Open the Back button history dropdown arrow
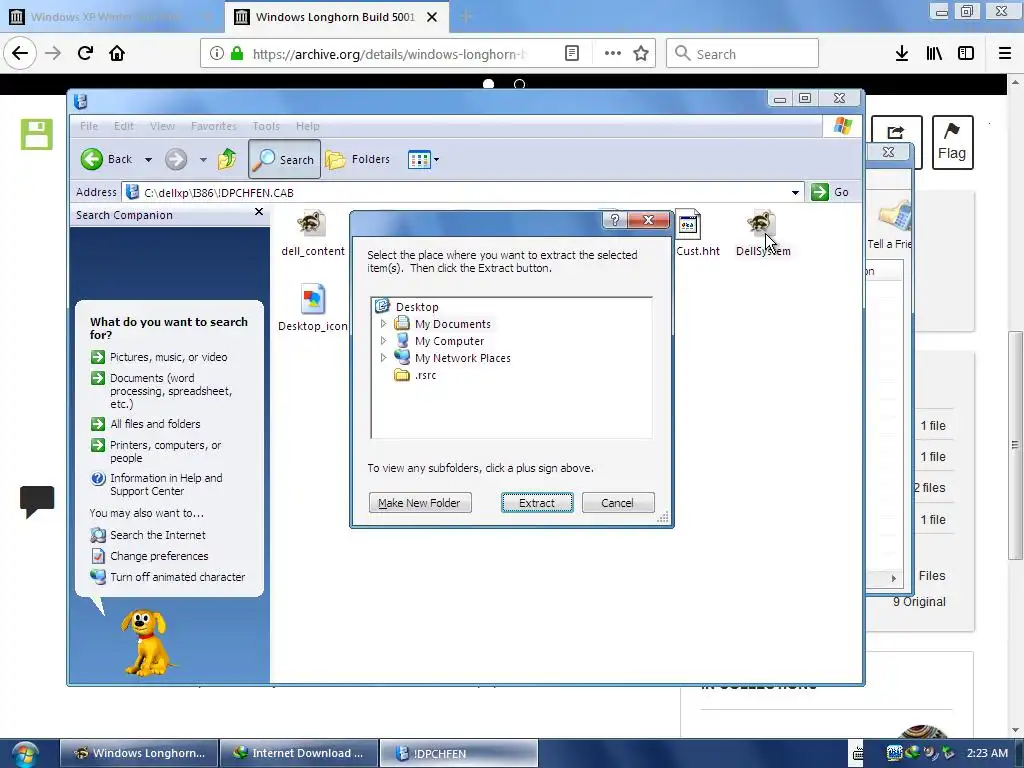The width and height of the screenshot is (1024, 768). point(148,159)
